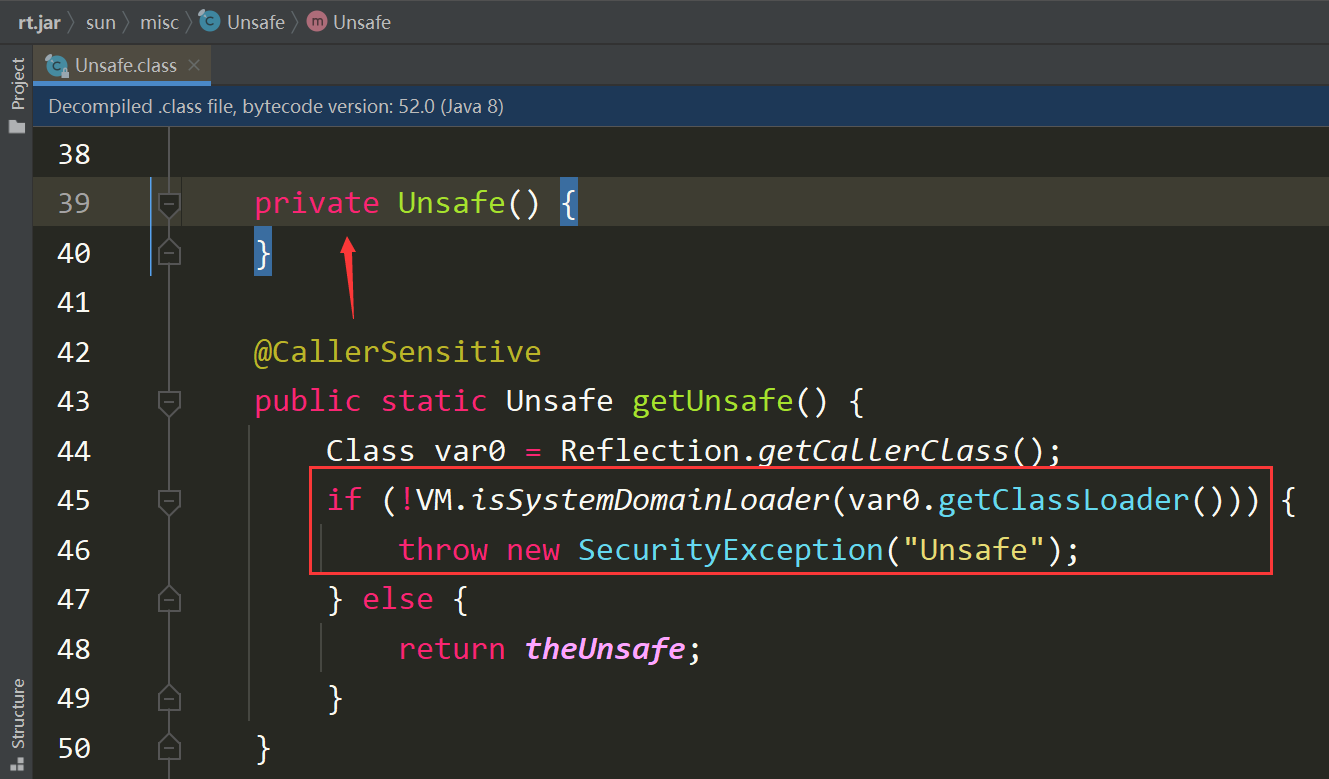
Task: Click getCallerClass on line 44
Action: [884, 450]
